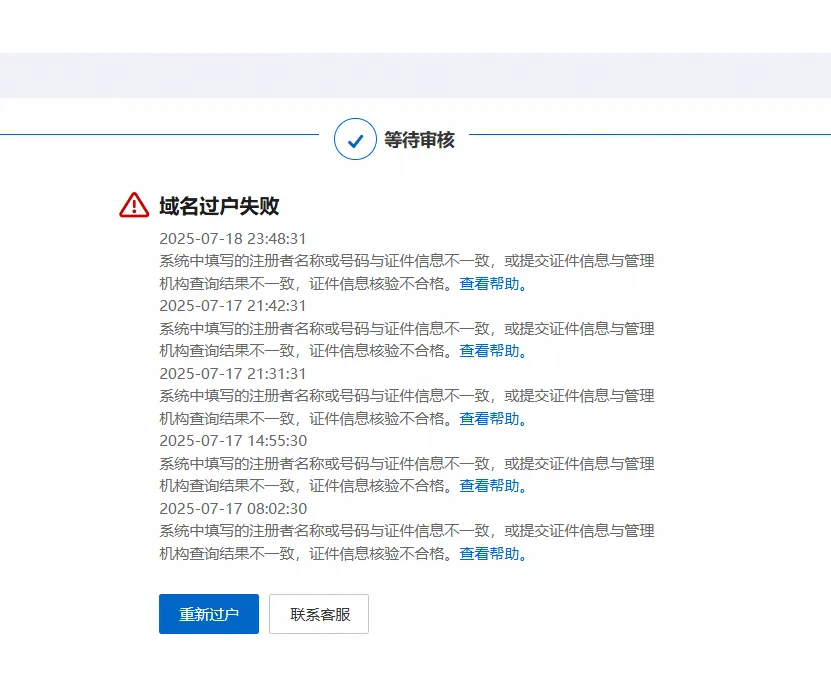
Task: Click the 域名过户失败 heading
Action: [x=219, y=206]
